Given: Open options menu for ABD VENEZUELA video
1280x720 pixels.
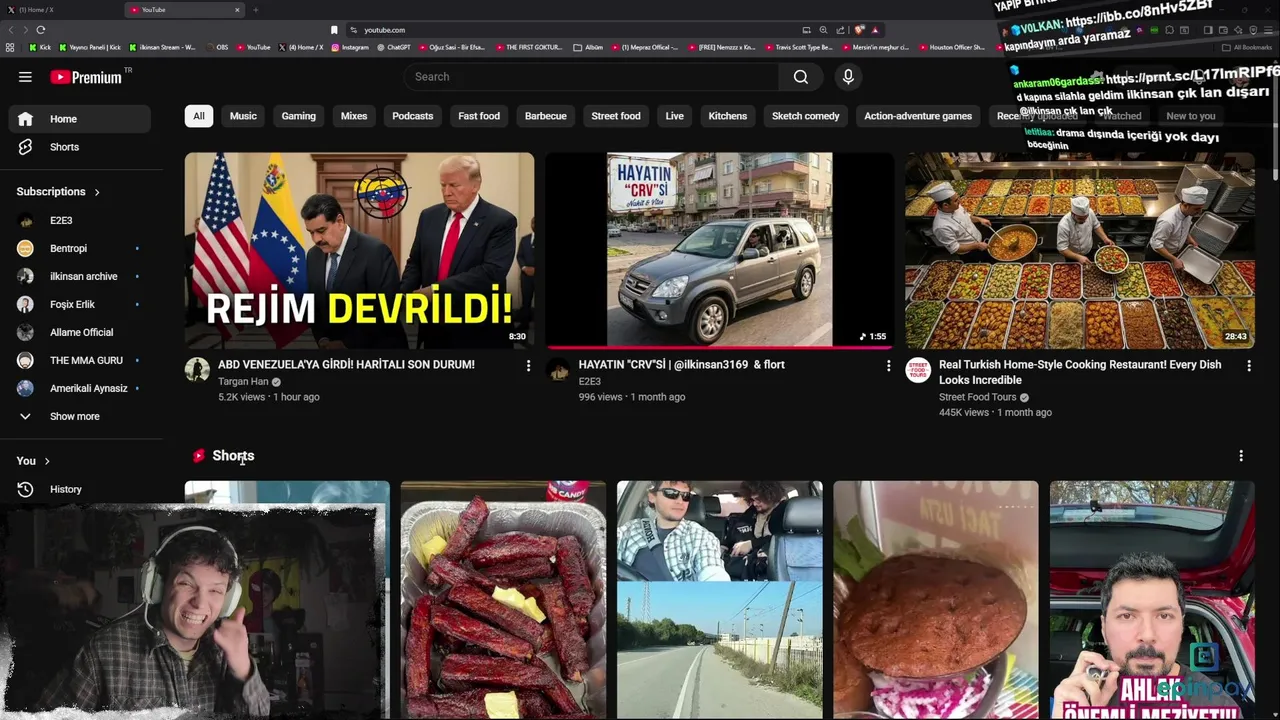Looking at the screenshot, I should (528, 366).
